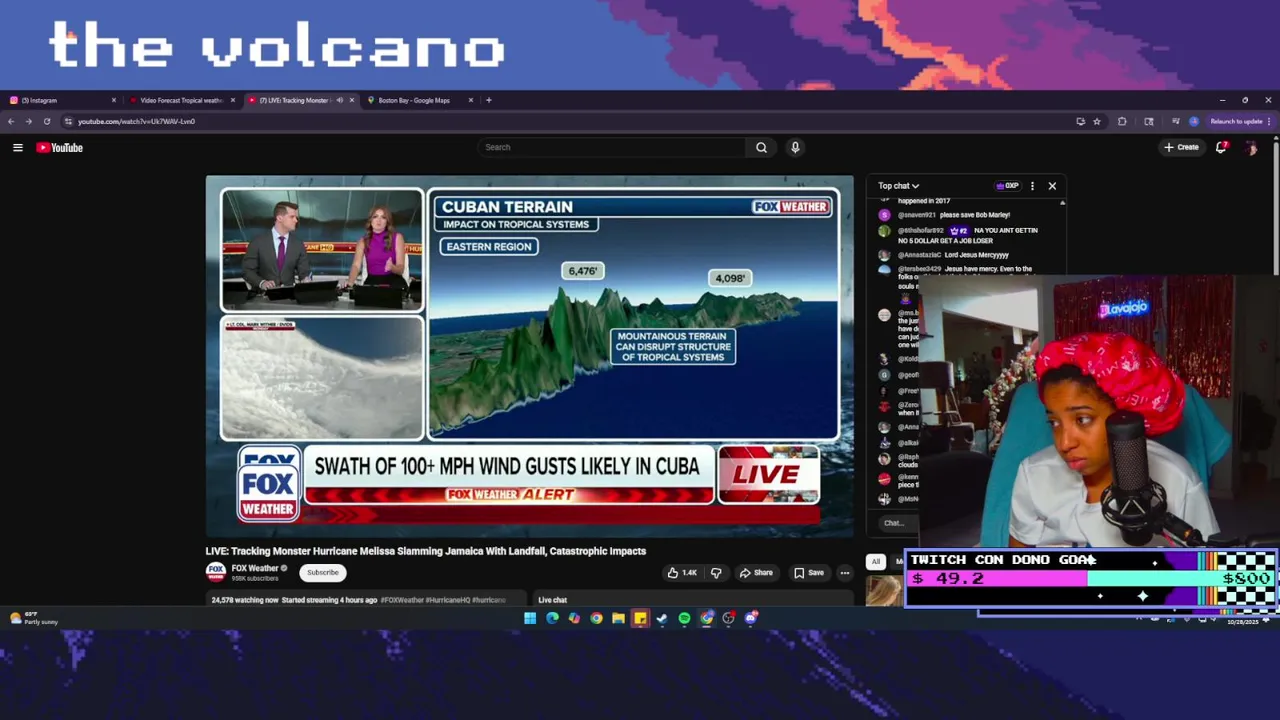This screenshot has height=720, width=1280.
Task: Go back with the browser back arrow
Action: [x=11, y=121]
